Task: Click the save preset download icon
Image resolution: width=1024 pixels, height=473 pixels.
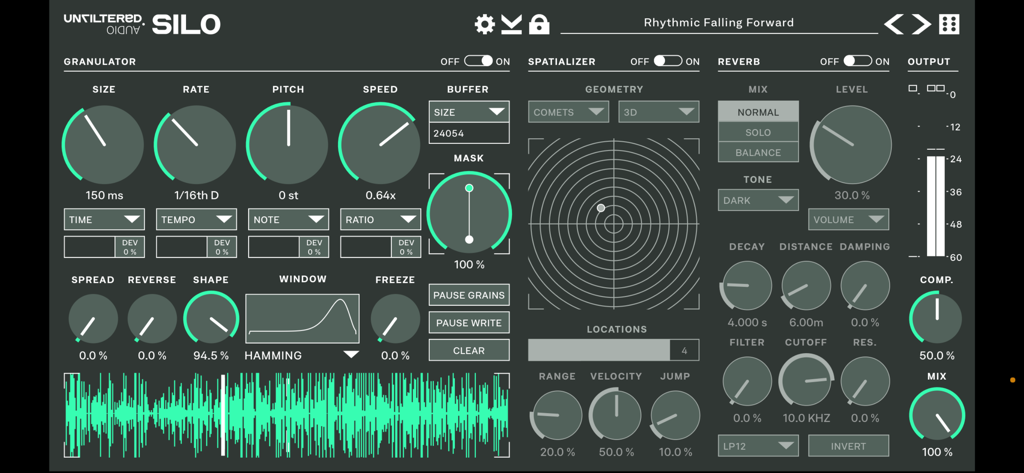Action: coord(512,24)
